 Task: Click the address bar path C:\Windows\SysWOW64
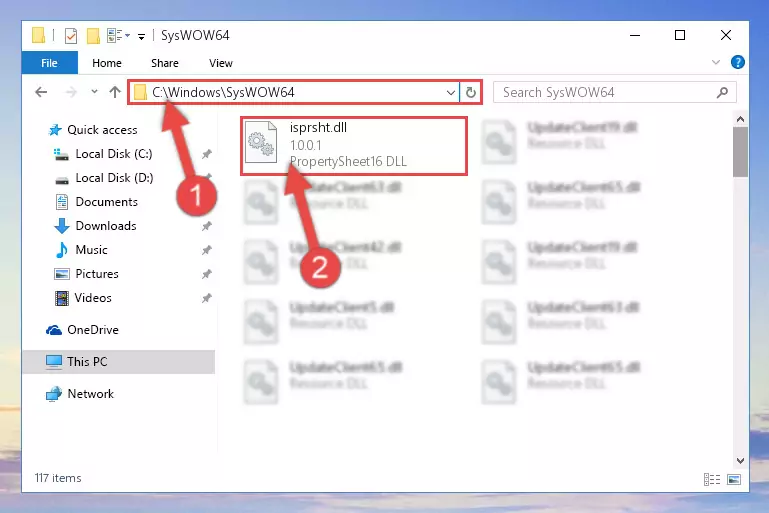[223, 92]
